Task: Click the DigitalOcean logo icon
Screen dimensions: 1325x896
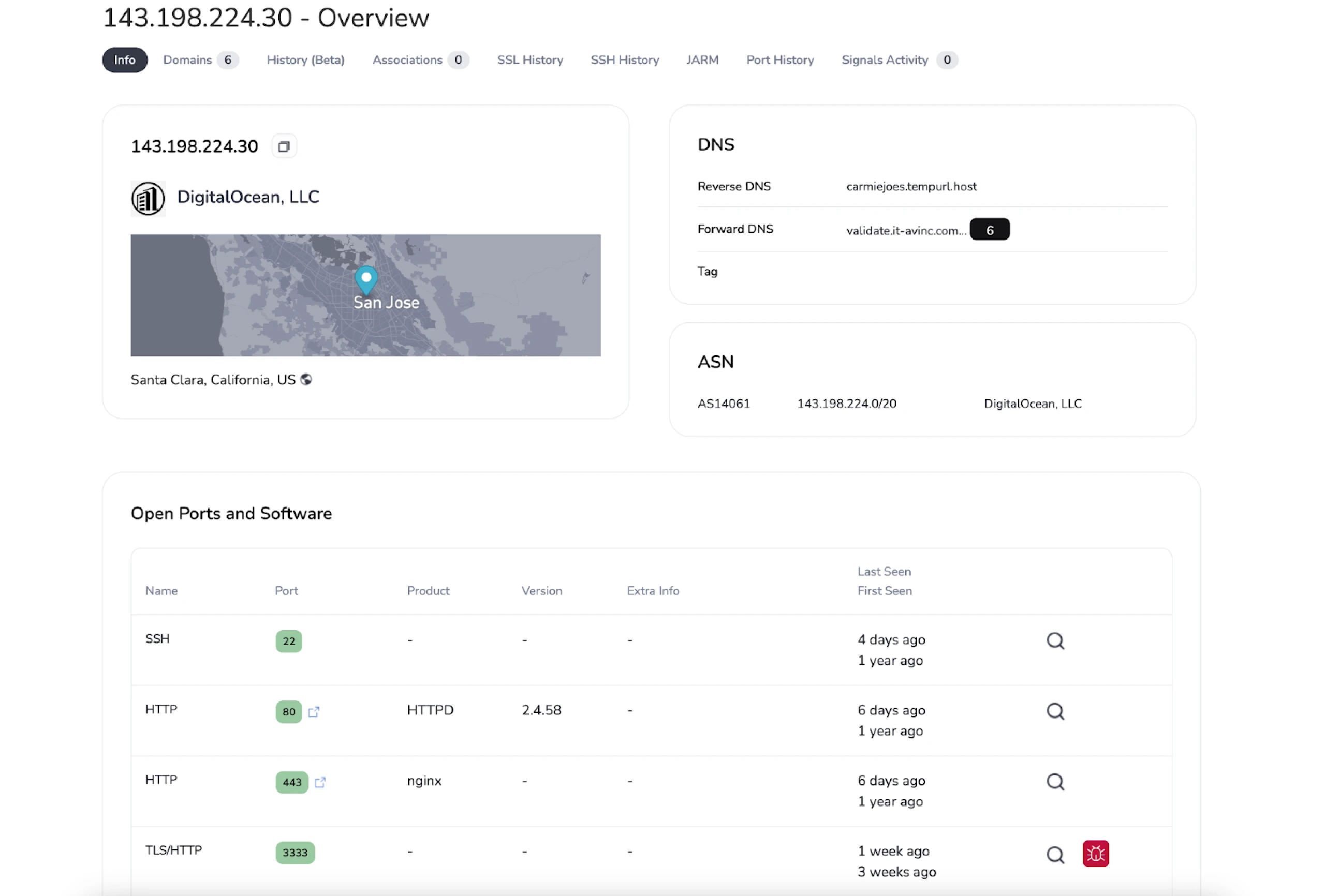Action: click(x=147, y=197)
